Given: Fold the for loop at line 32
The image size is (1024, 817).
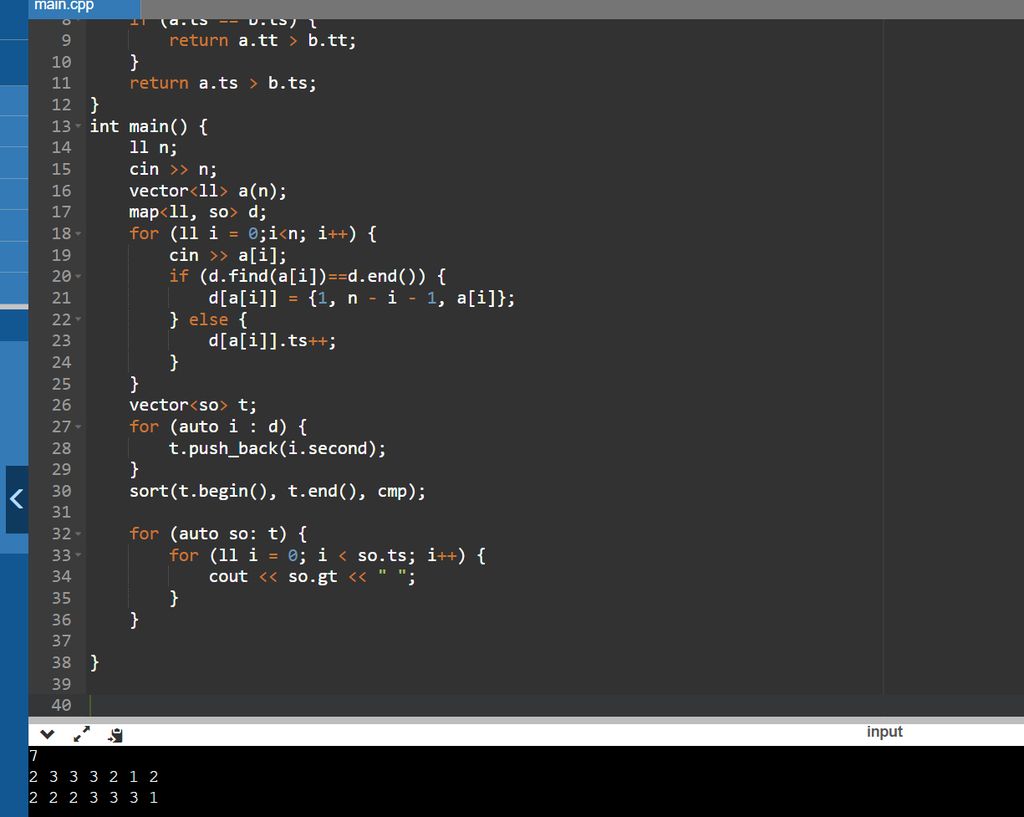Looking at the screenshot, I should coord(78,534).
